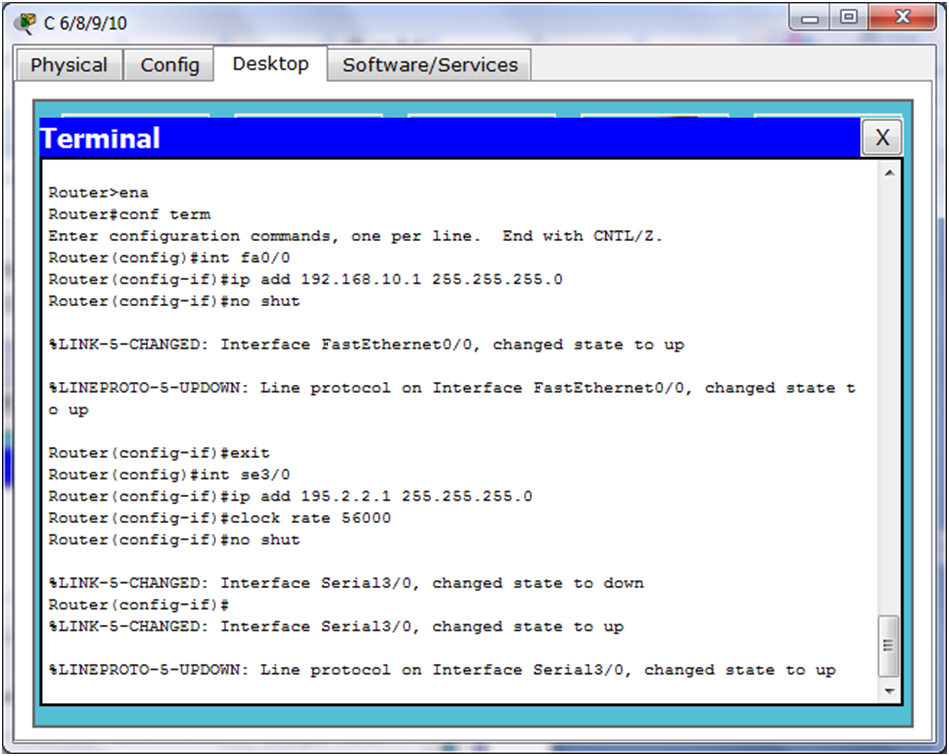
Task: Close the Terminal panel with X
Action: point(882,137)
